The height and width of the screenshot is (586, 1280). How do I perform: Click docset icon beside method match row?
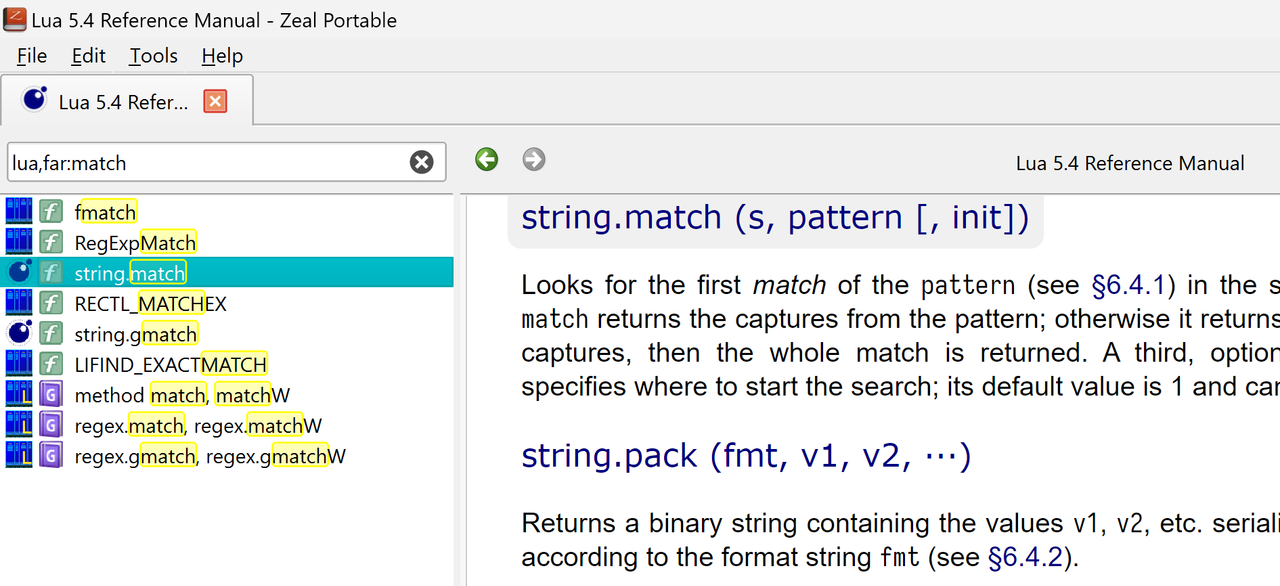[x=19, y=395]
